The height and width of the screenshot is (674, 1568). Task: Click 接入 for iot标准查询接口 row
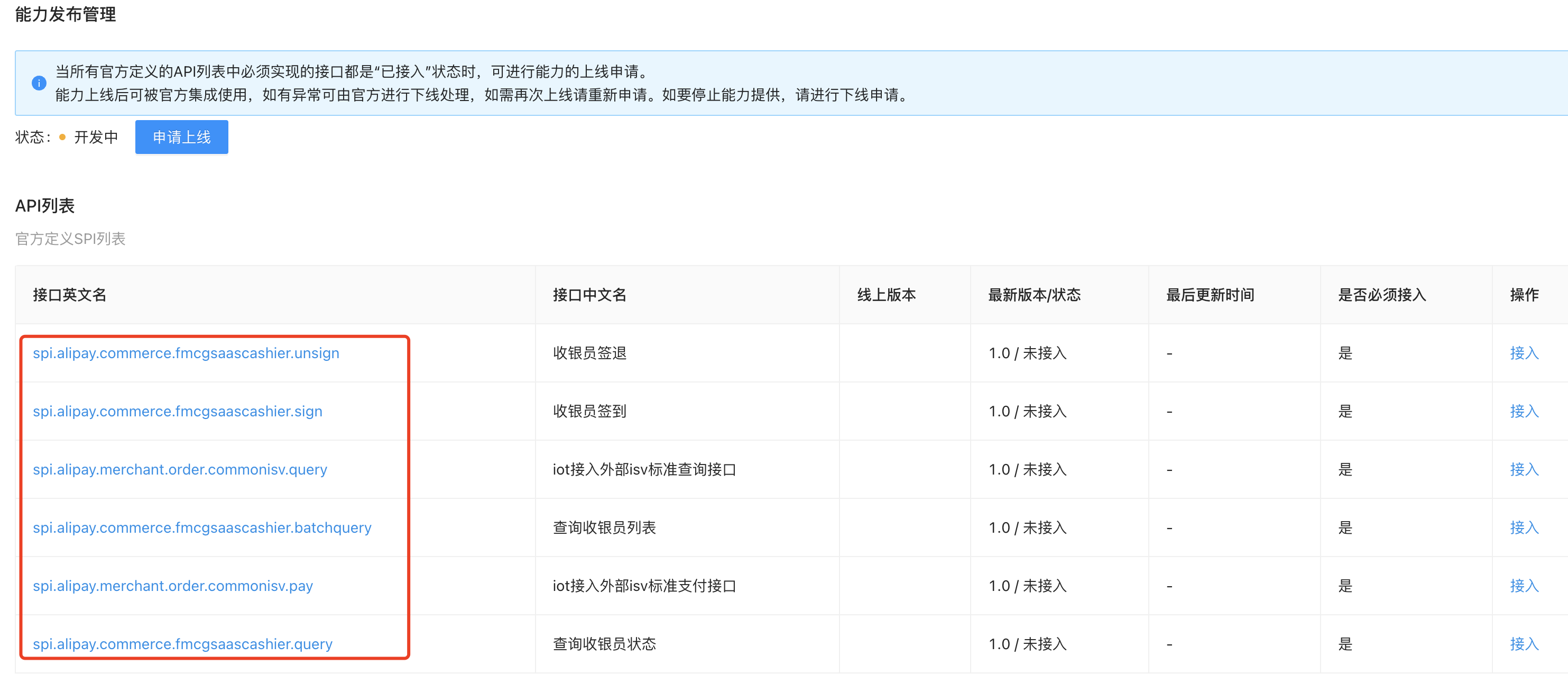click(x=1524, y=469)
